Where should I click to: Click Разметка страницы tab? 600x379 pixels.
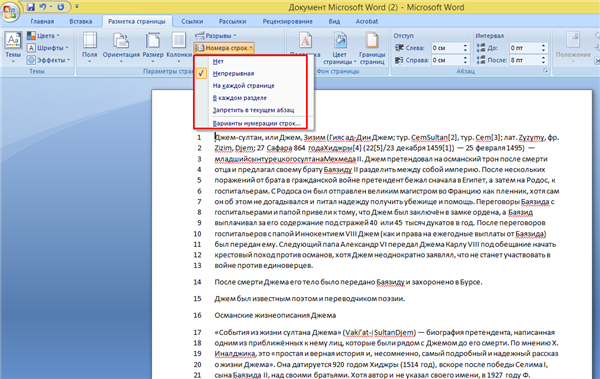[137, 21]
